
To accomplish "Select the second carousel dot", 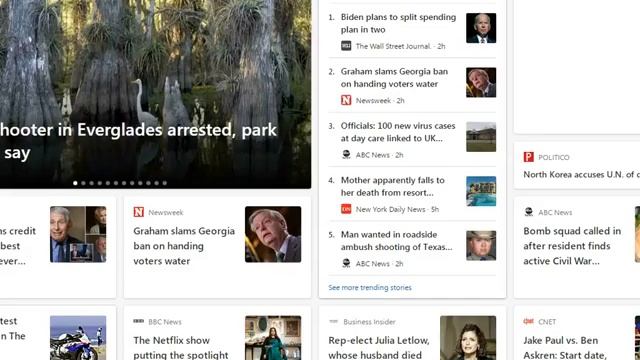I will 83,183.
